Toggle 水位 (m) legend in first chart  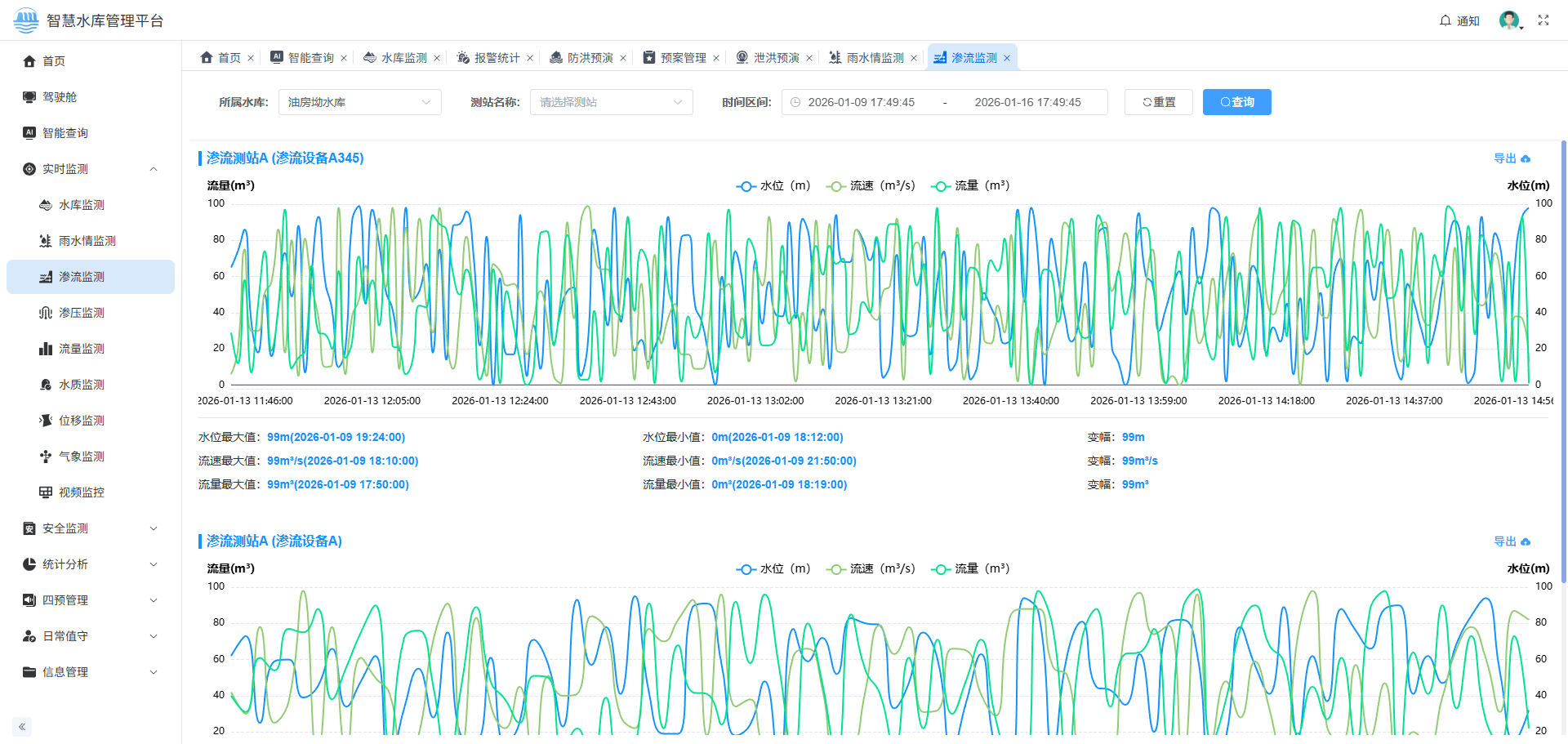[773, 186]
